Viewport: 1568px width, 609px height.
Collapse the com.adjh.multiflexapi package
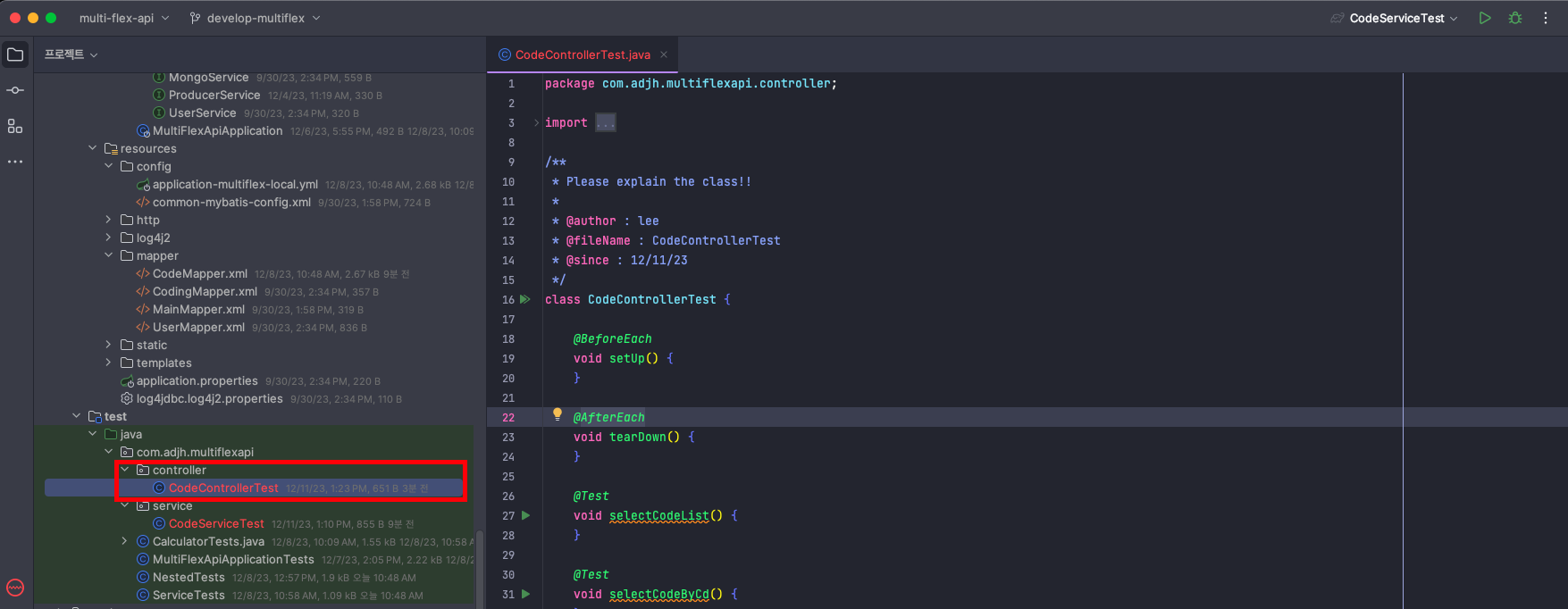(x=108, y=452)
